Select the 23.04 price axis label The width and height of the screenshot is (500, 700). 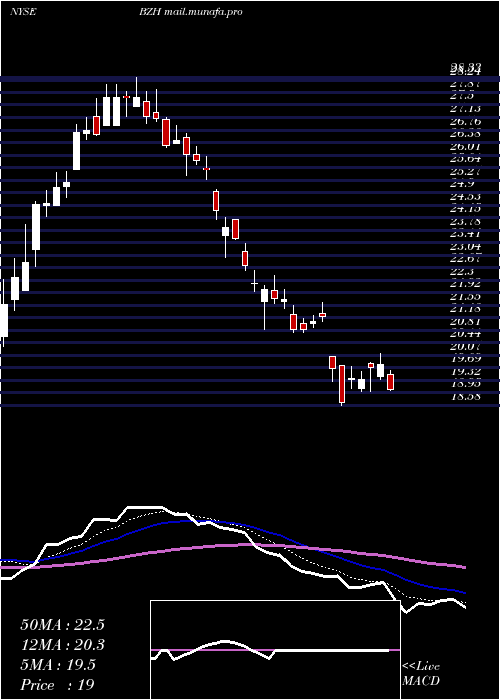[465, 246]
